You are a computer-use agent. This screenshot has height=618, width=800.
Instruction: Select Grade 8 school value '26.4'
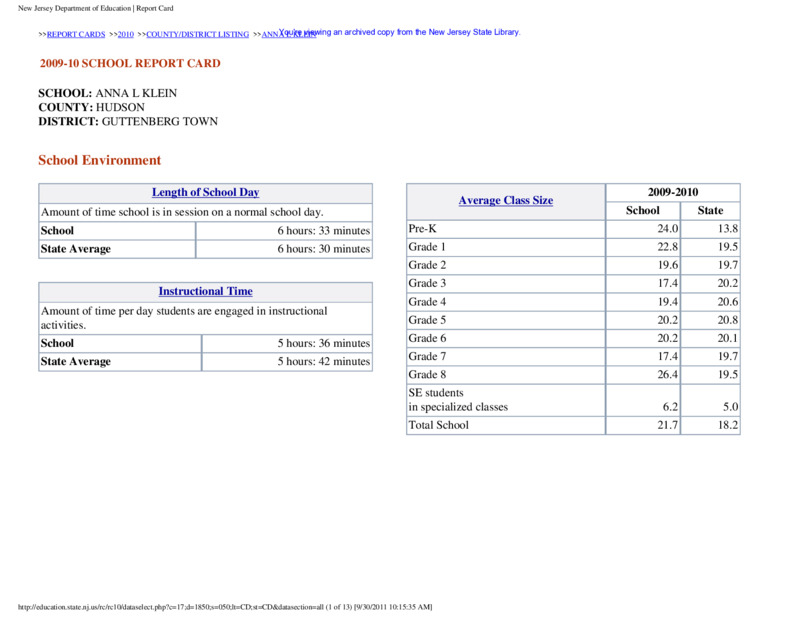pyautogui.click(x=667, y=375)
